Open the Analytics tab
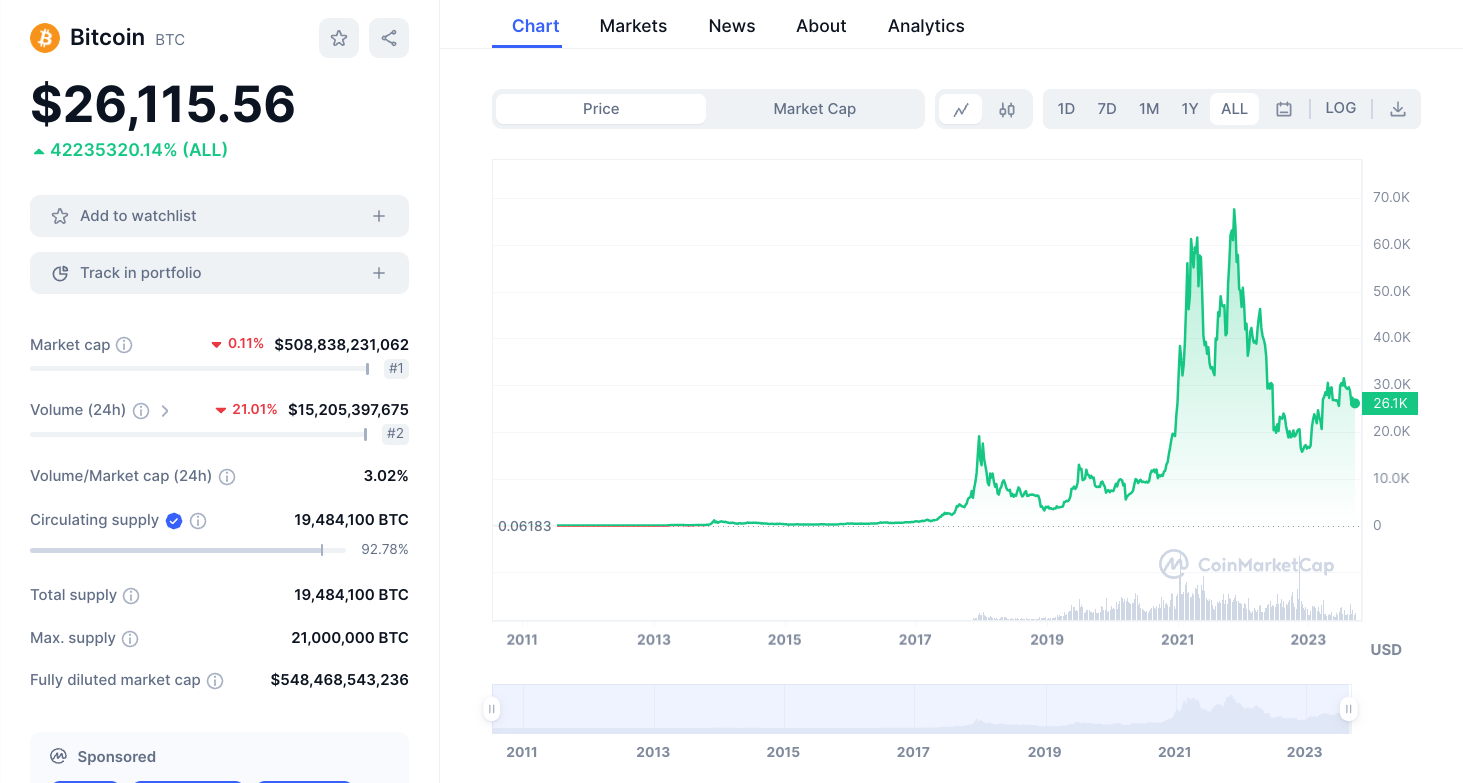 pyautogui.click(x=926, y=26)
